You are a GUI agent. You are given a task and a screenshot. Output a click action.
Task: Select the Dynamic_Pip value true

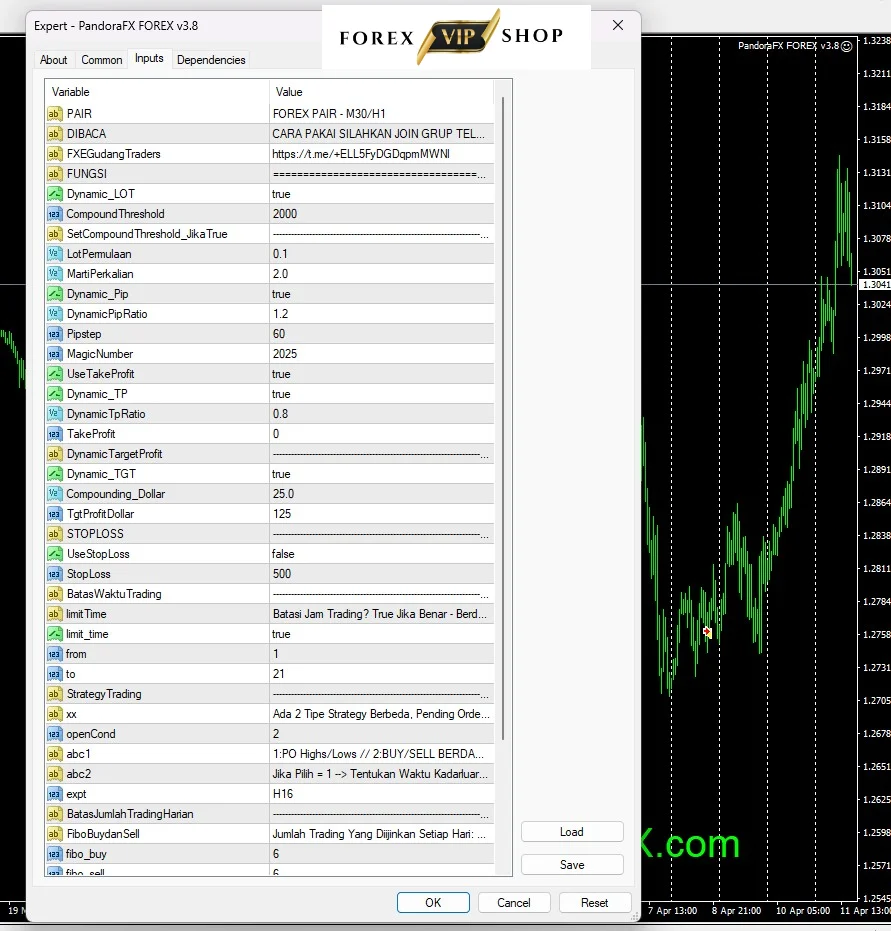(x=382, y=294)
